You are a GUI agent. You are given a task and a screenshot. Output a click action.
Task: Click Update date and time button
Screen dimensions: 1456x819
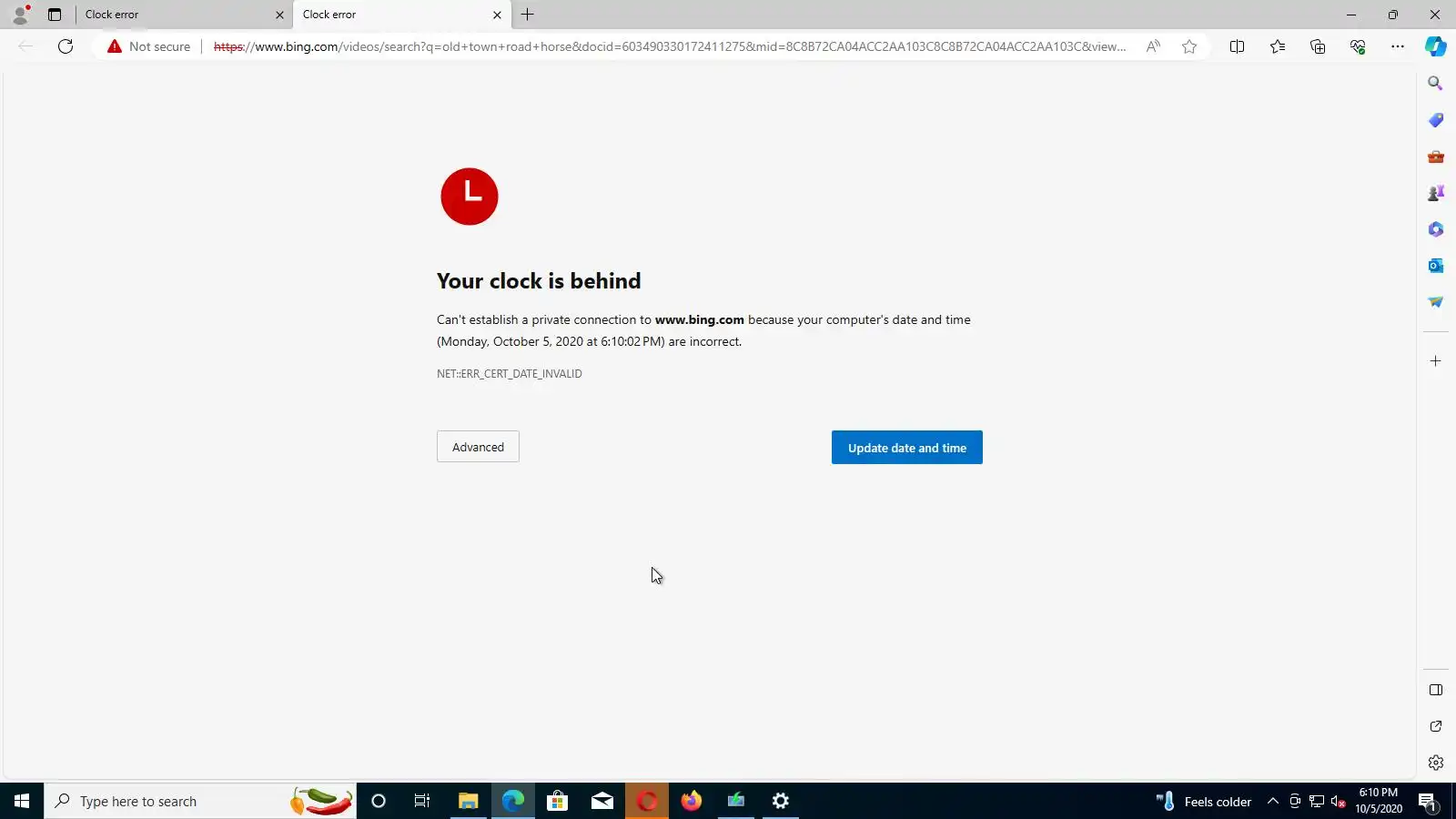click(907, 448)
